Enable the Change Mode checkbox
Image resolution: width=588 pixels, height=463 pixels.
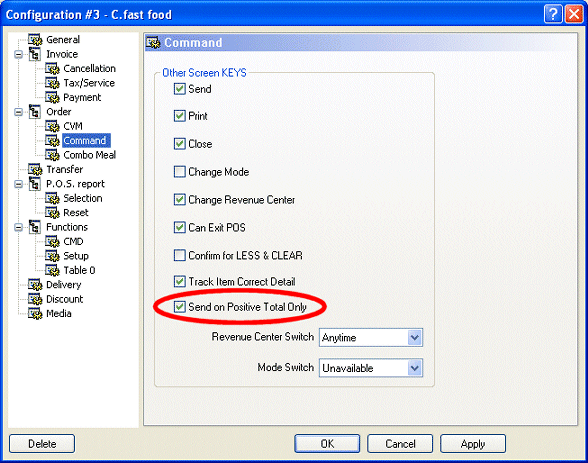coord(180,172)
